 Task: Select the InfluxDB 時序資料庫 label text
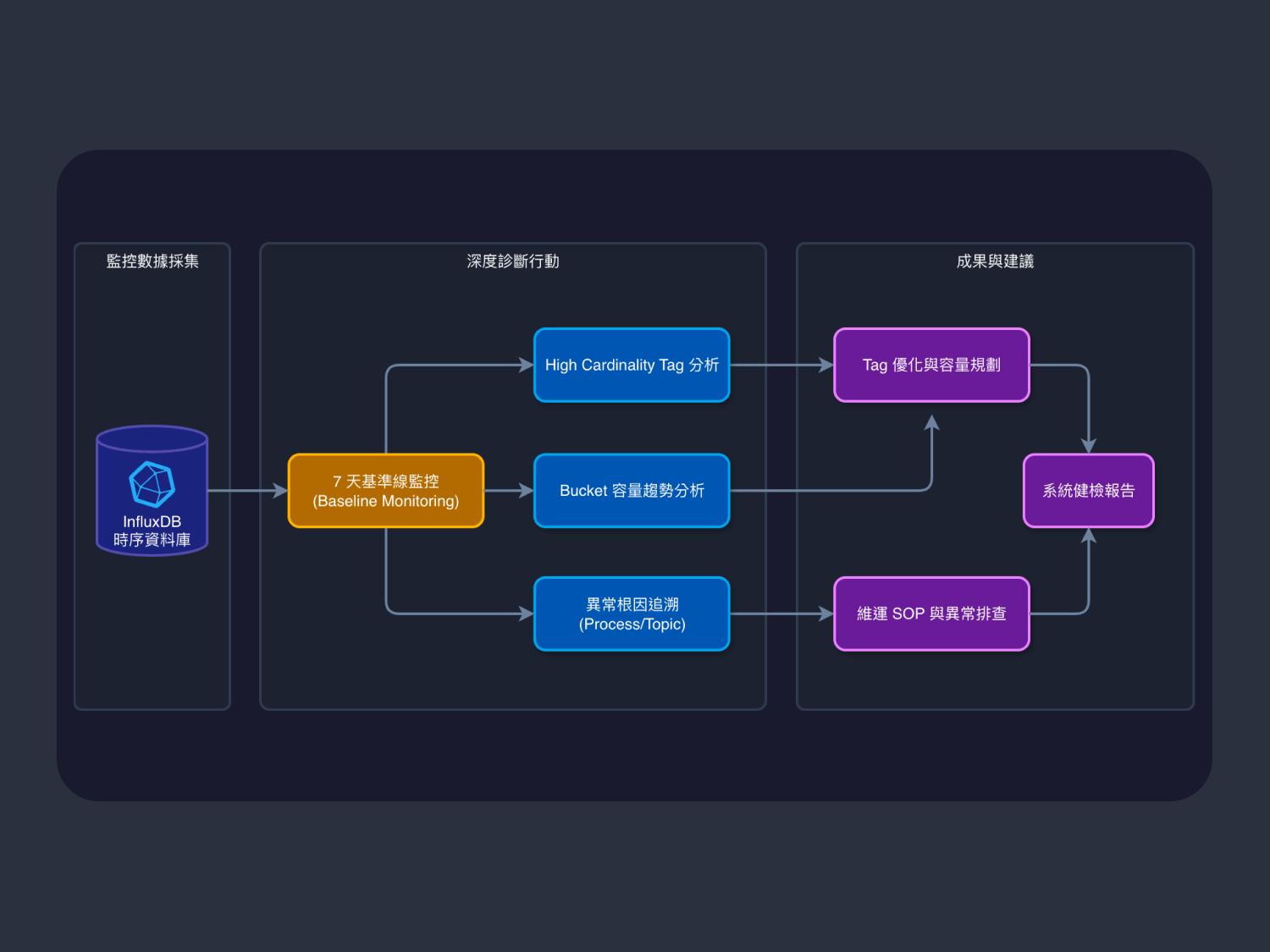click(x=152, y=531)
